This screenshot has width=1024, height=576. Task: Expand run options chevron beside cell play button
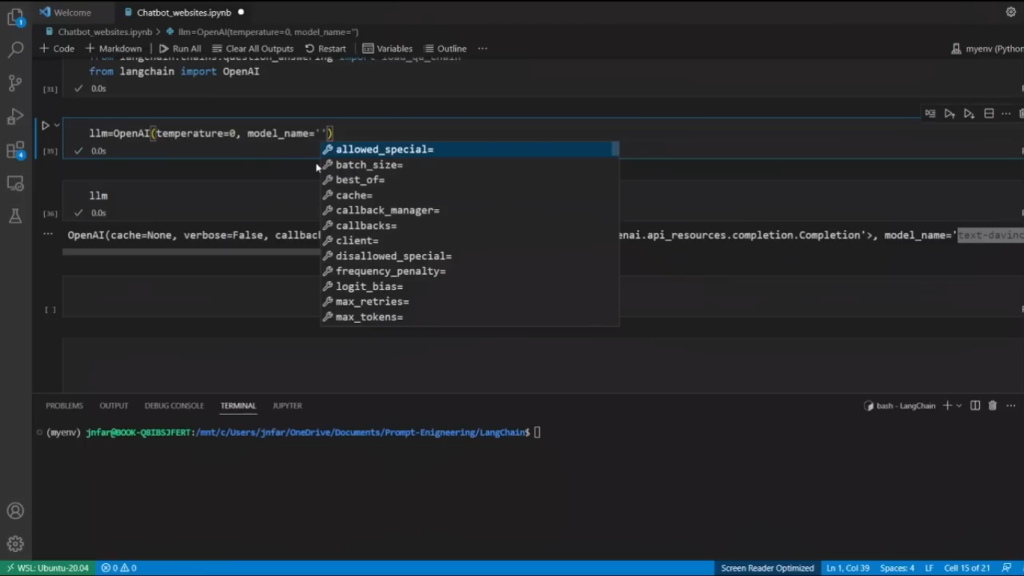coord(57,126)
